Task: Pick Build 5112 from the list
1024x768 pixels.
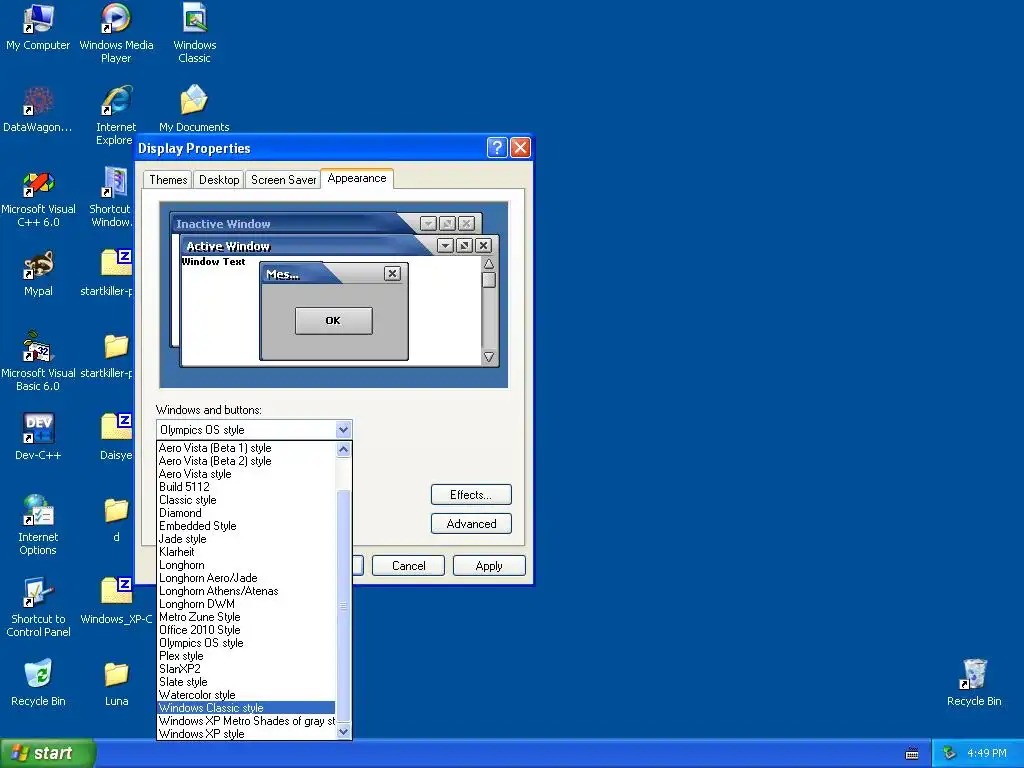Action: click(x=246, y=487)
